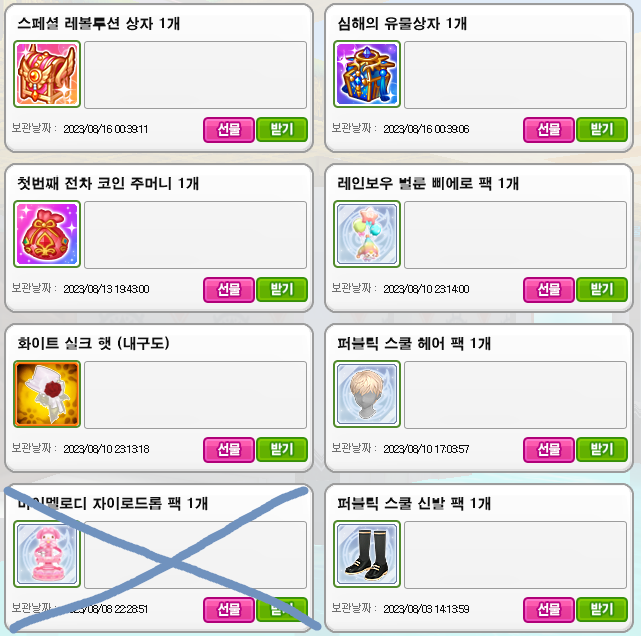Receive the 첫번째 전차 코인 주머니
The width and height of the screenshot is (641, 636).
point(282,289)
